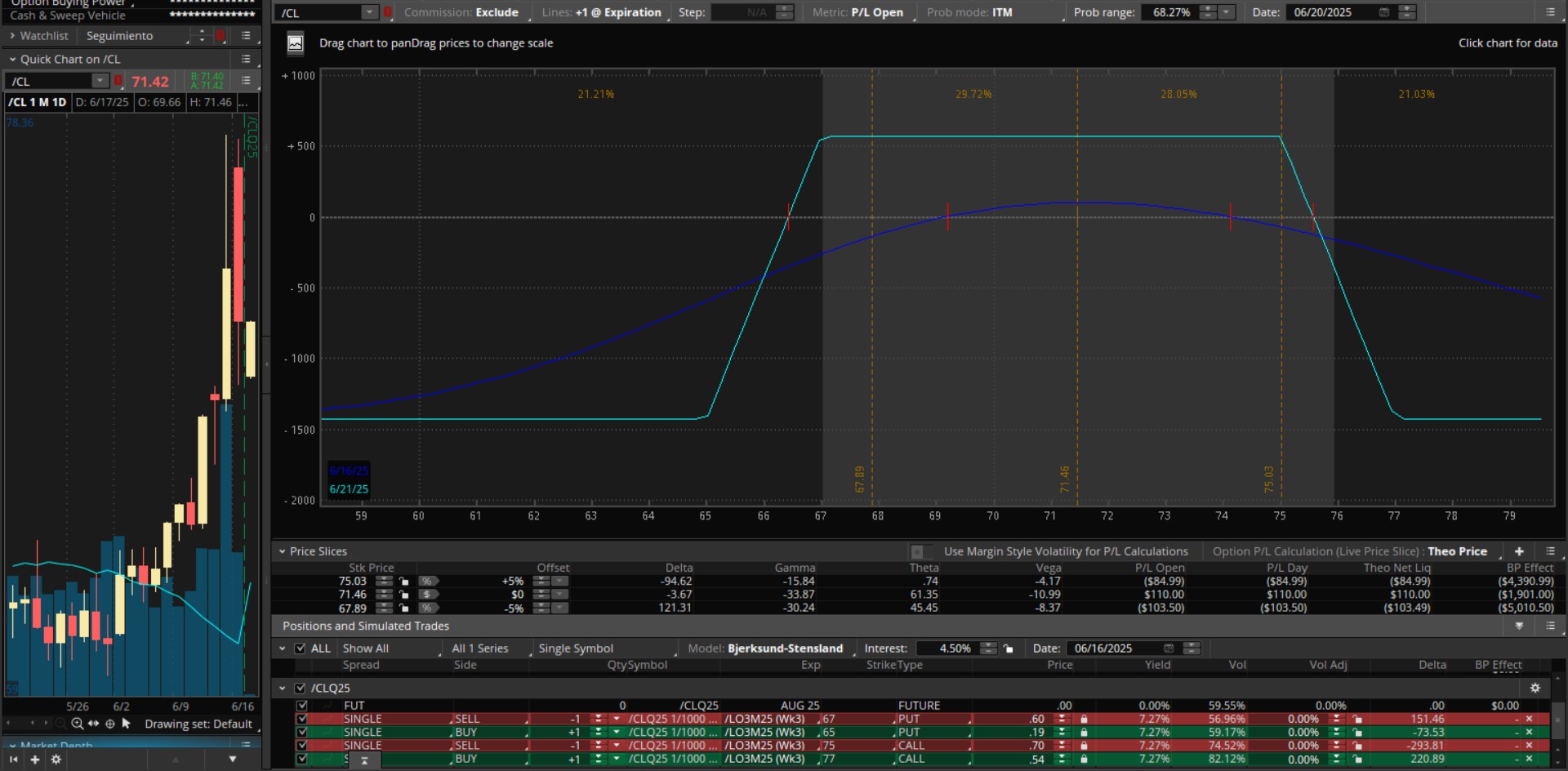Add a new price slice with the plus icon
This screenshot has height=771, width=1568.
(1519, 551)
